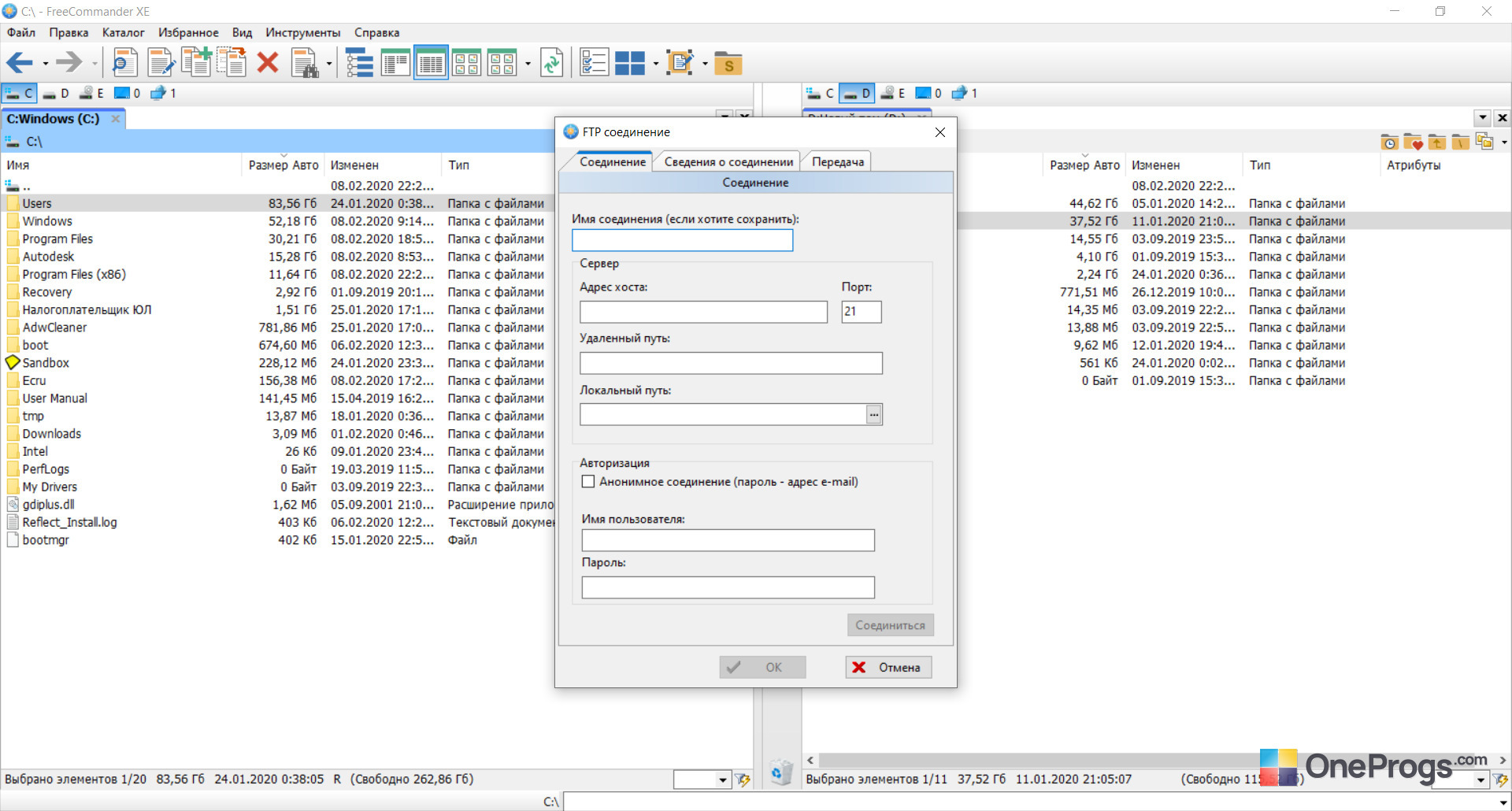Click the blue Back arrow in toolbar
This screenshot has width=1512, height=811.
(x=20, y=62)
